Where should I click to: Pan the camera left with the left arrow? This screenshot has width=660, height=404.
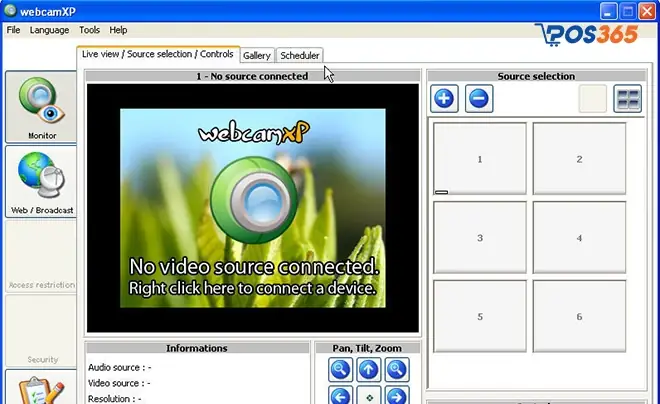tap(340, 396)
